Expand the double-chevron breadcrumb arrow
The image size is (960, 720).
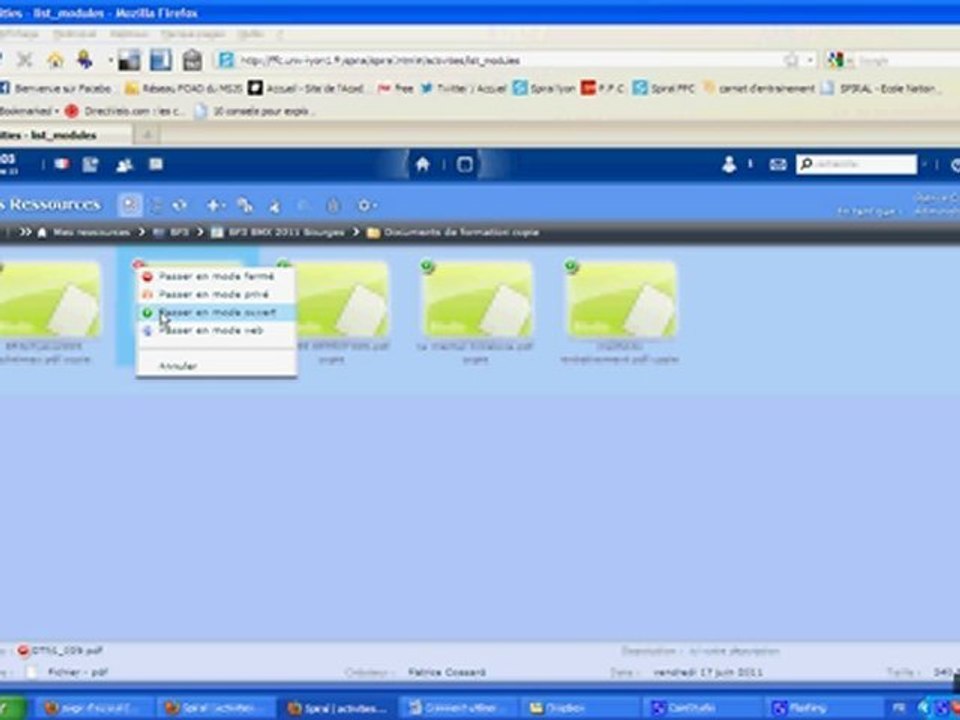coord(25,232)
